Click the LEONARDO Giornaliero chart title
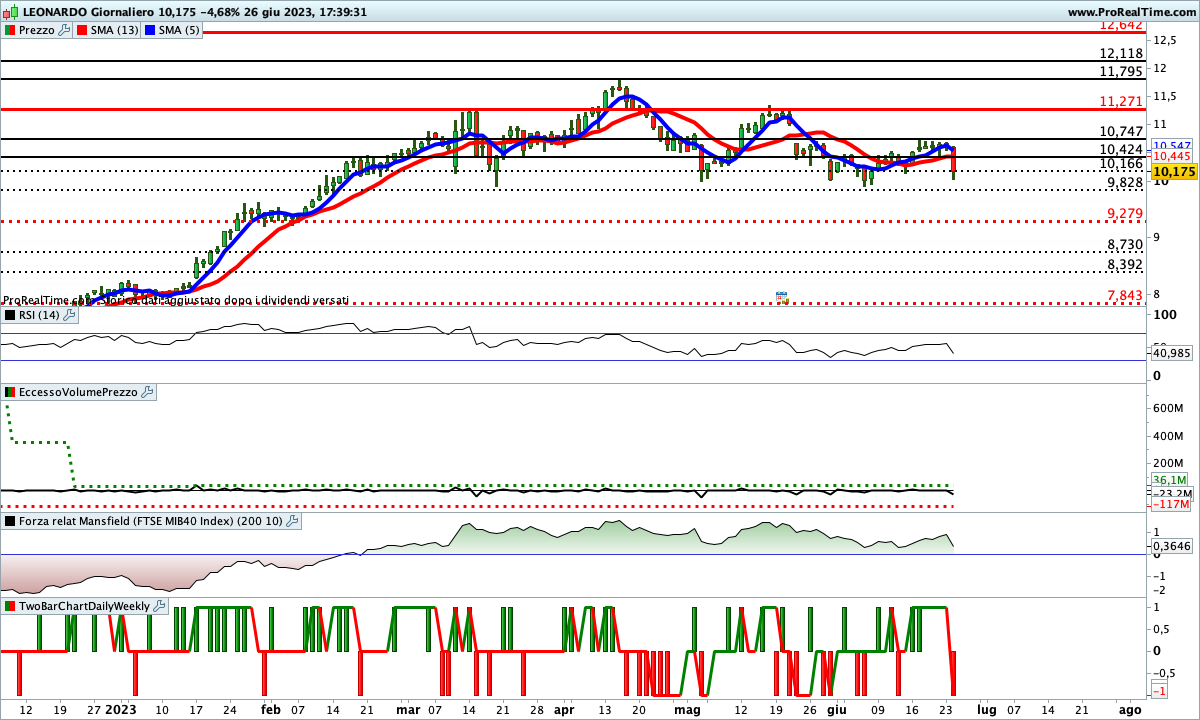Image resolution: width=1200 pixels, height=720 pixels. point(87,12)
